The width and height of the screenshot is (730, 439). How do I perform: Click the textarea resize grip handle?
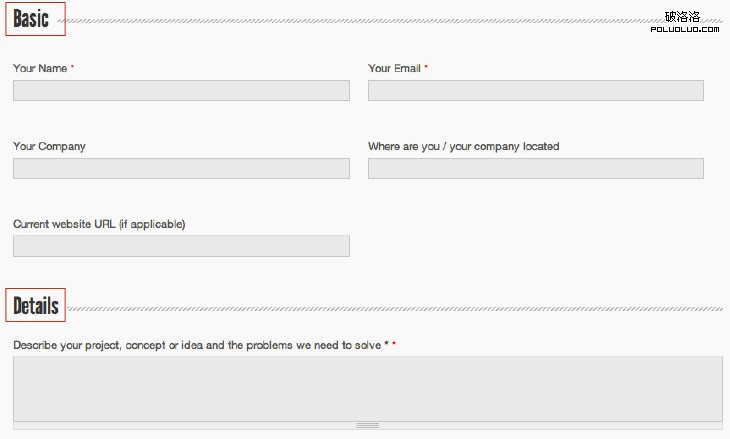point(367,425)
